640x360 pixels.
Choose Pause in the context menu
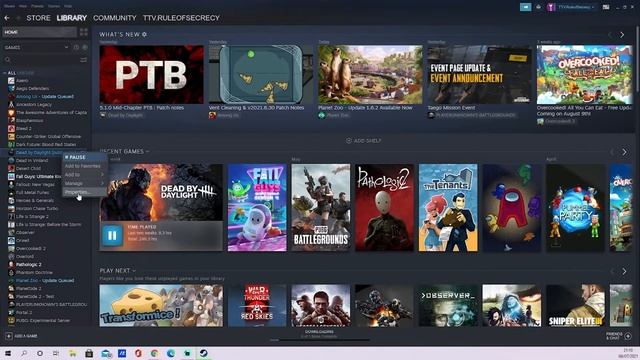coord(84,157)
